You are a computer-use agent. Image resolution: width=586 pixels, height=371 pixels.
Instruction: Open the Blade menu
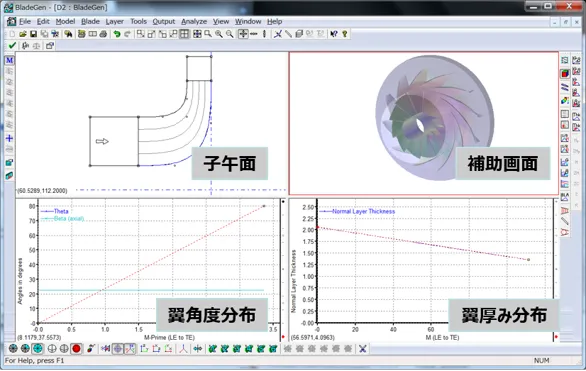(x=90, y=22)
